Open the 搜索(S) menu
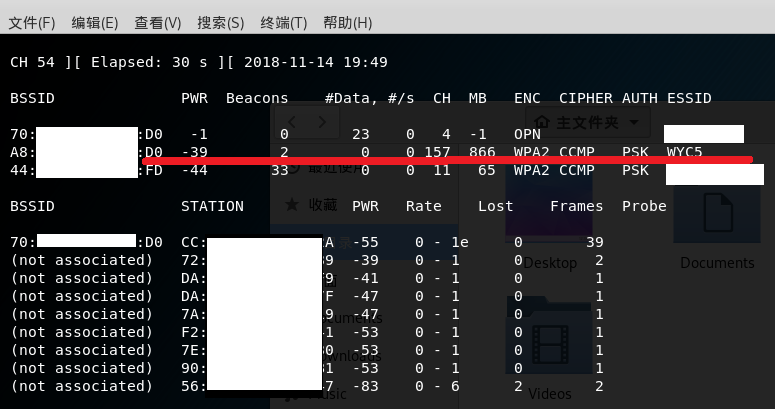 tap(221, 22)
